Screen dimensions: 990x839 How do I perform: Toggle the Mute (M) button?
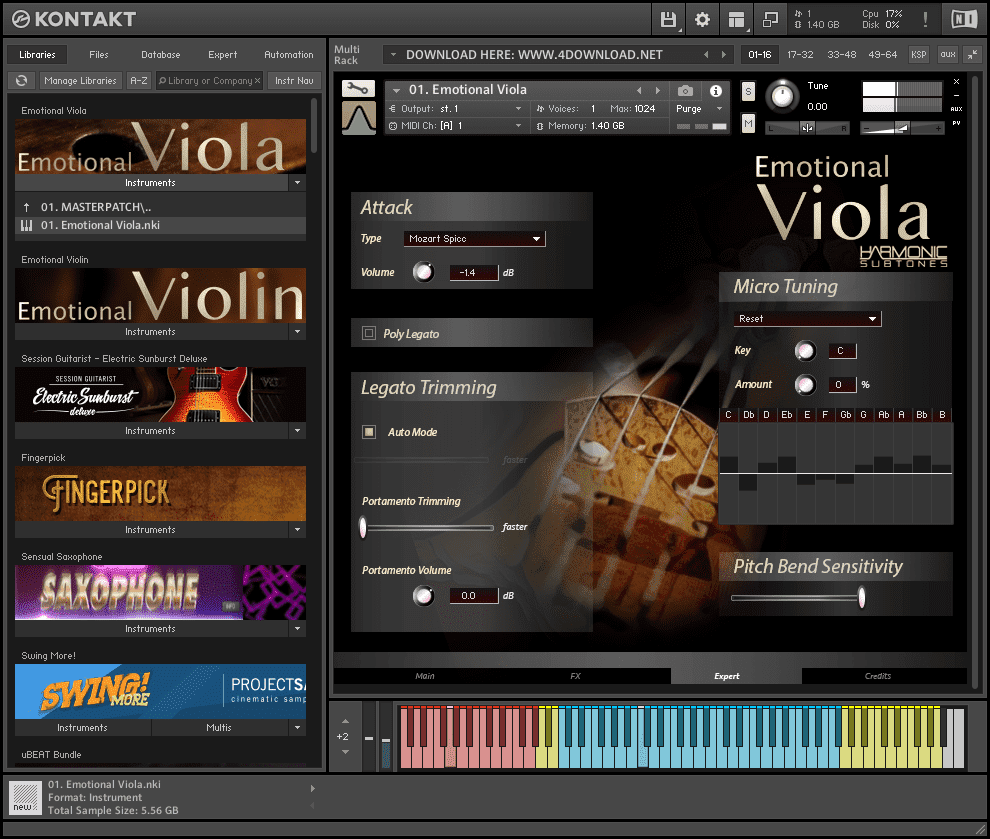click(x=748, y=124)
